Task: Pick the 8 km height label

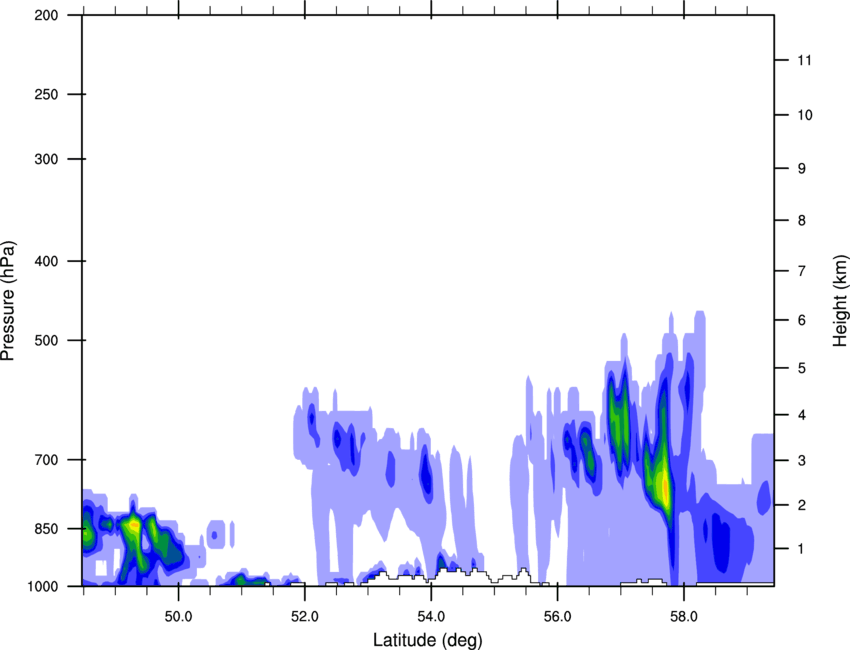Action: tap(802, 220)
